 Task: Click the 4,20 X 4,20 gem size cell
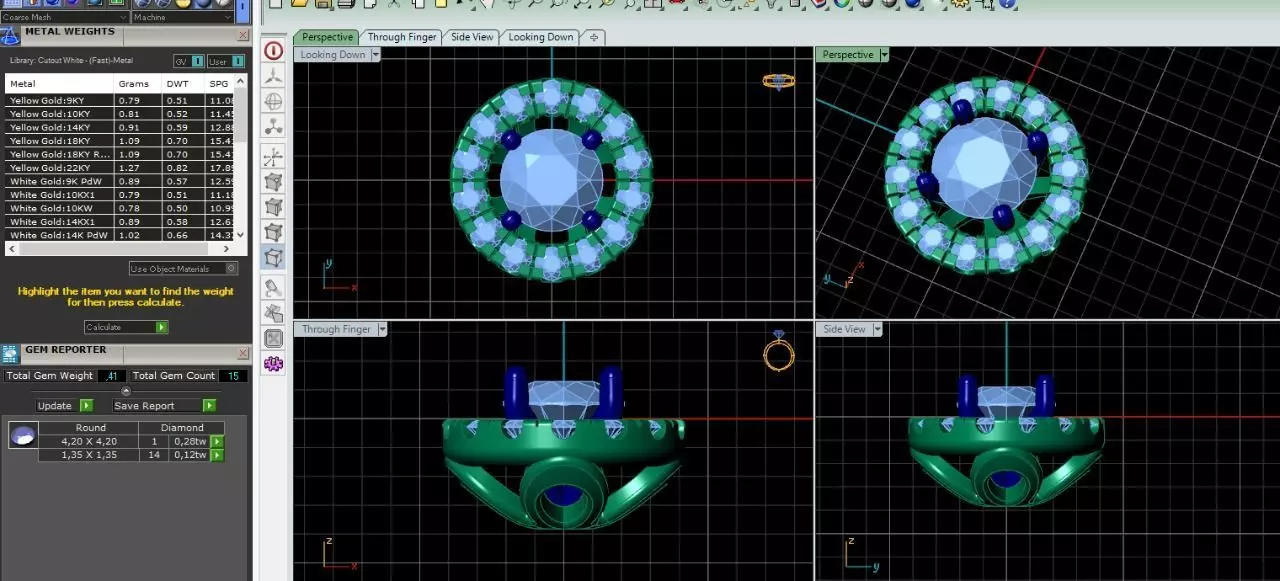tap(89, 441)
